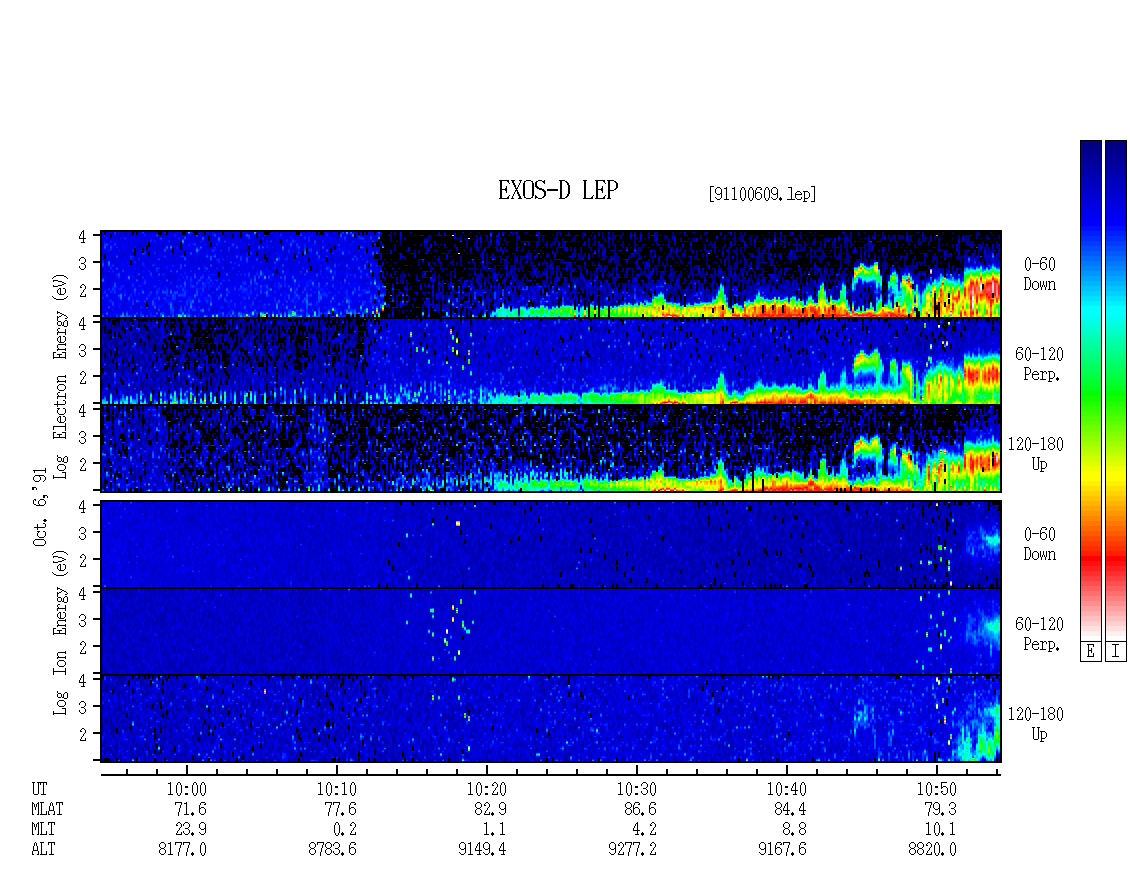Click the MLAT value 84.4

click(790, 809)
